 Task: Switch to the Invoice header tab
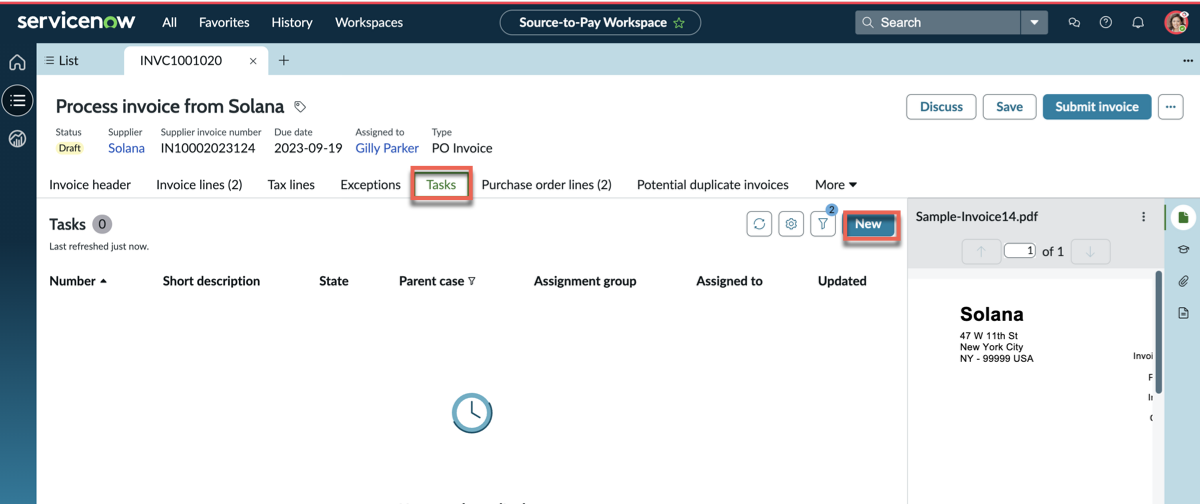pos(90,185)
